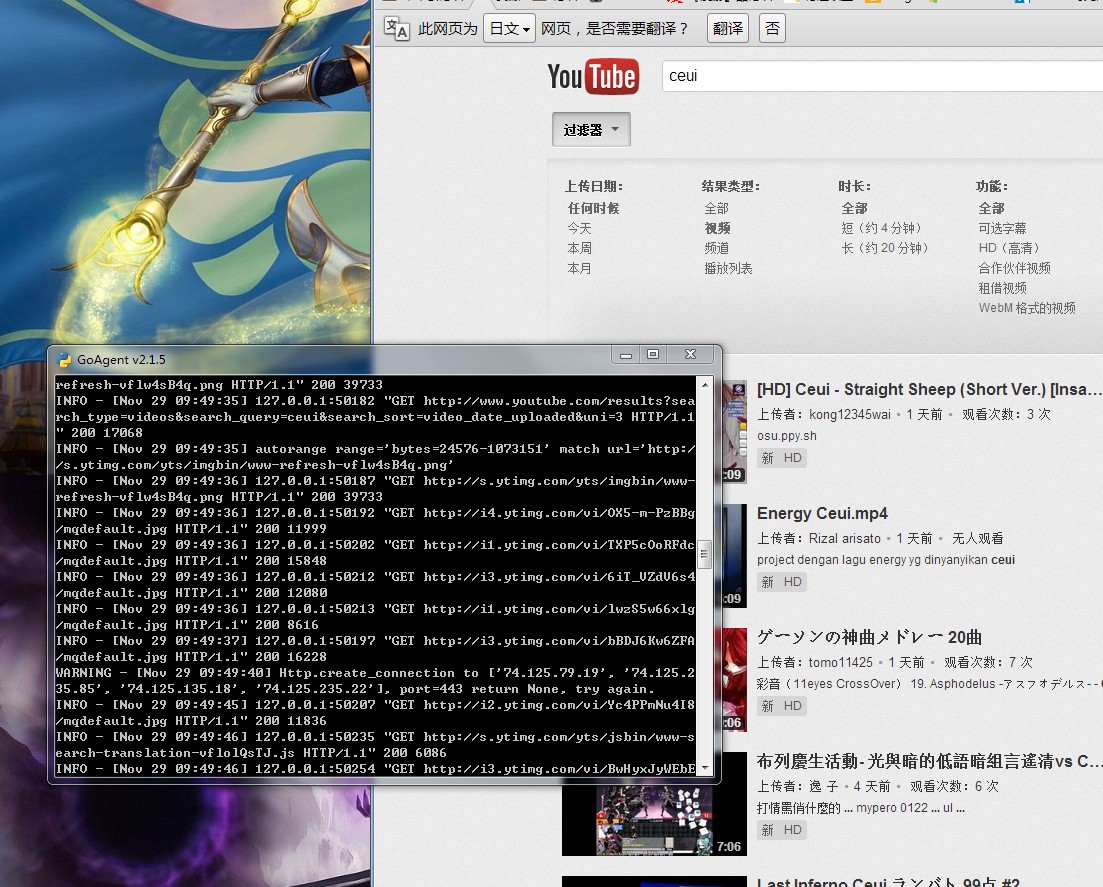The width and height of the screenshot is (1103, 887).
Task: Filter by HD（高清） feature
Action: (x=1009, y=248)
